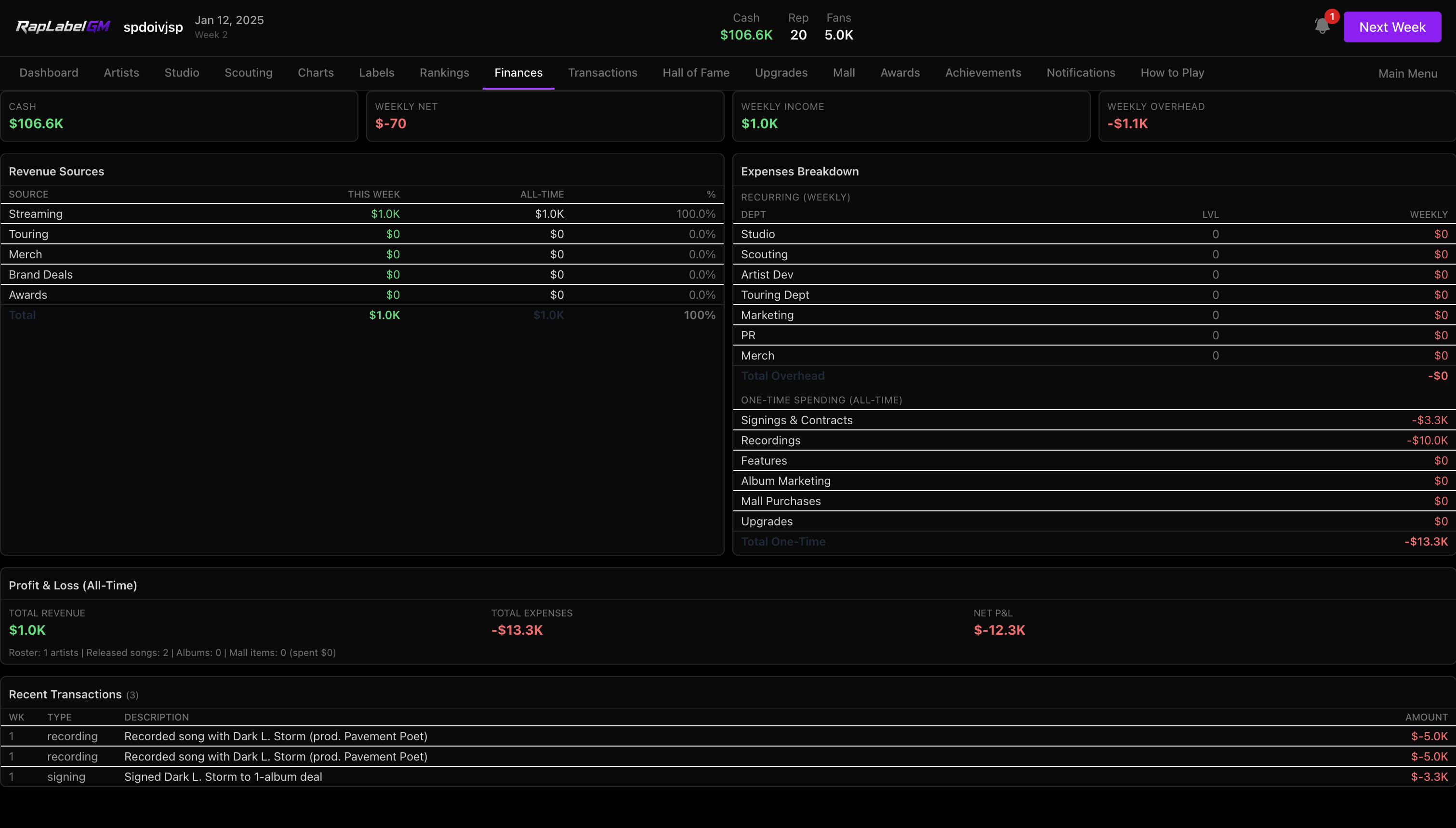The image size is (1456, 828).
Task: Click the Studio department row
Action: (1094, 234)
